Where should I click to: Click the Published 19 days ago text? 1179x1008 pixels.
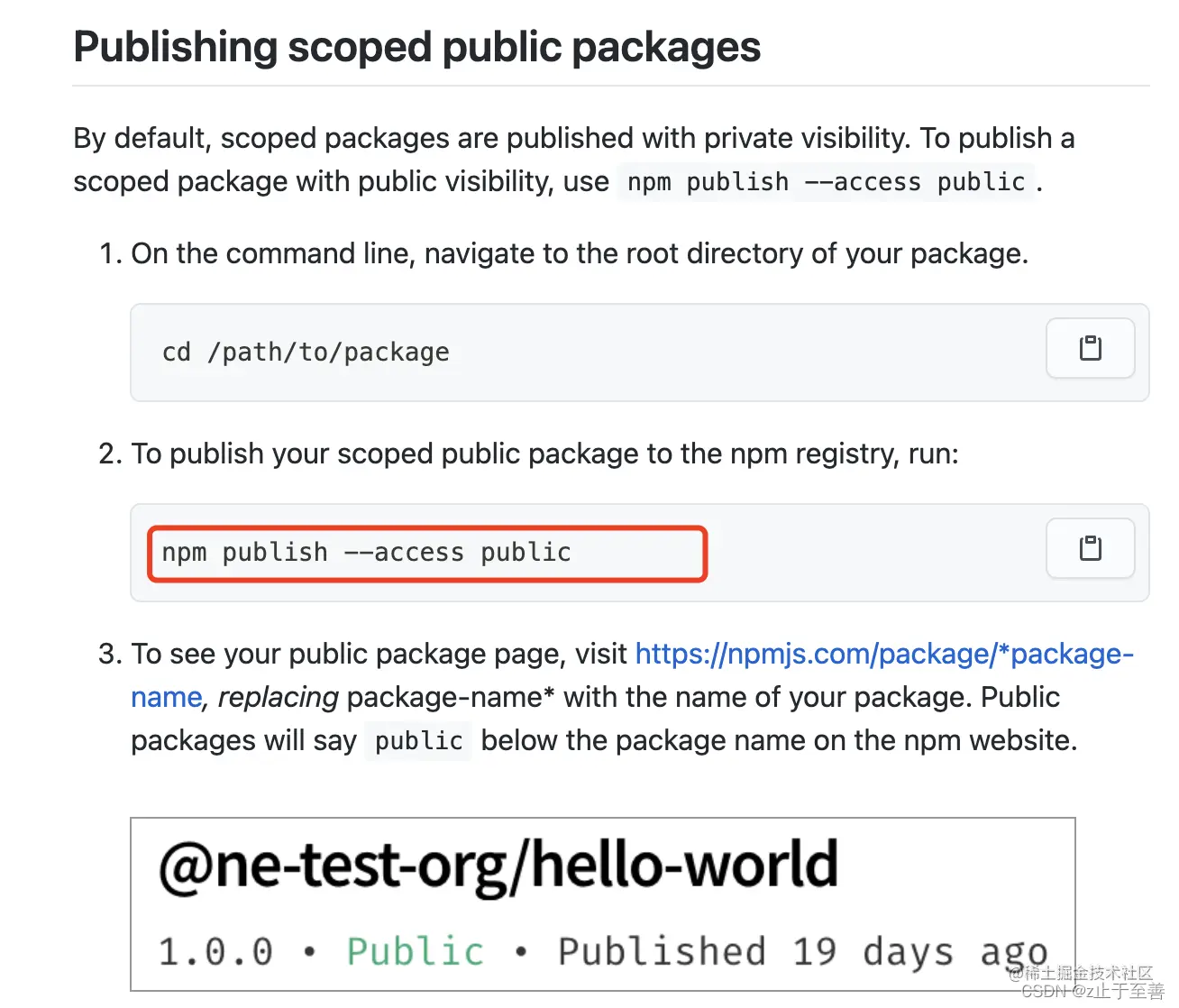tap(802, 952)
